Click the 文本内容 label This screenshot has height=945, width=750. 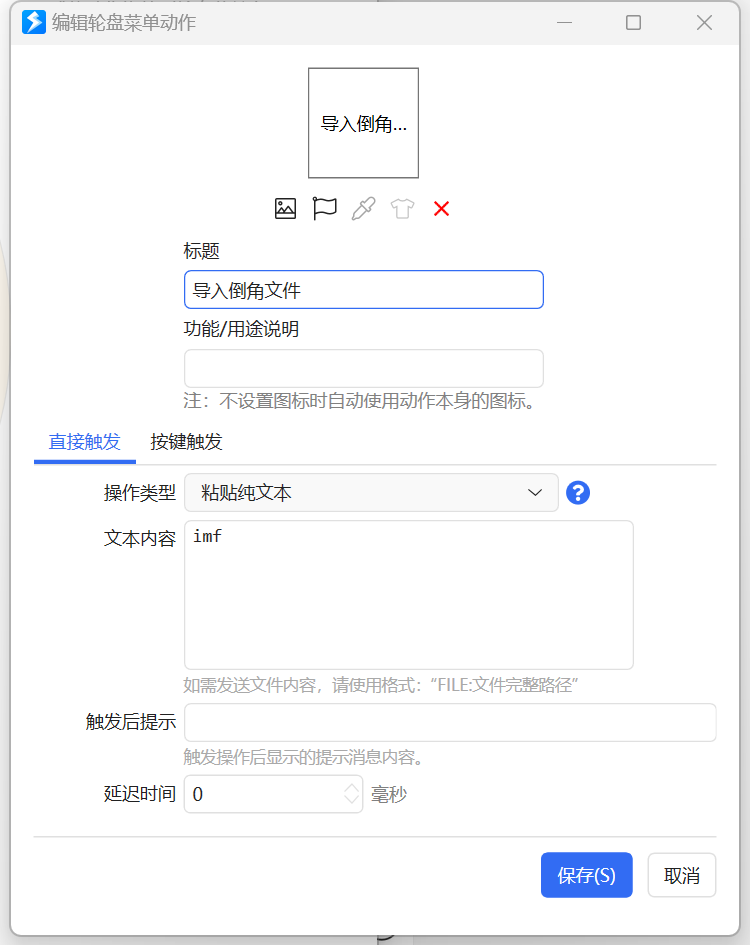pyautogui.click(x=140, y=538)
